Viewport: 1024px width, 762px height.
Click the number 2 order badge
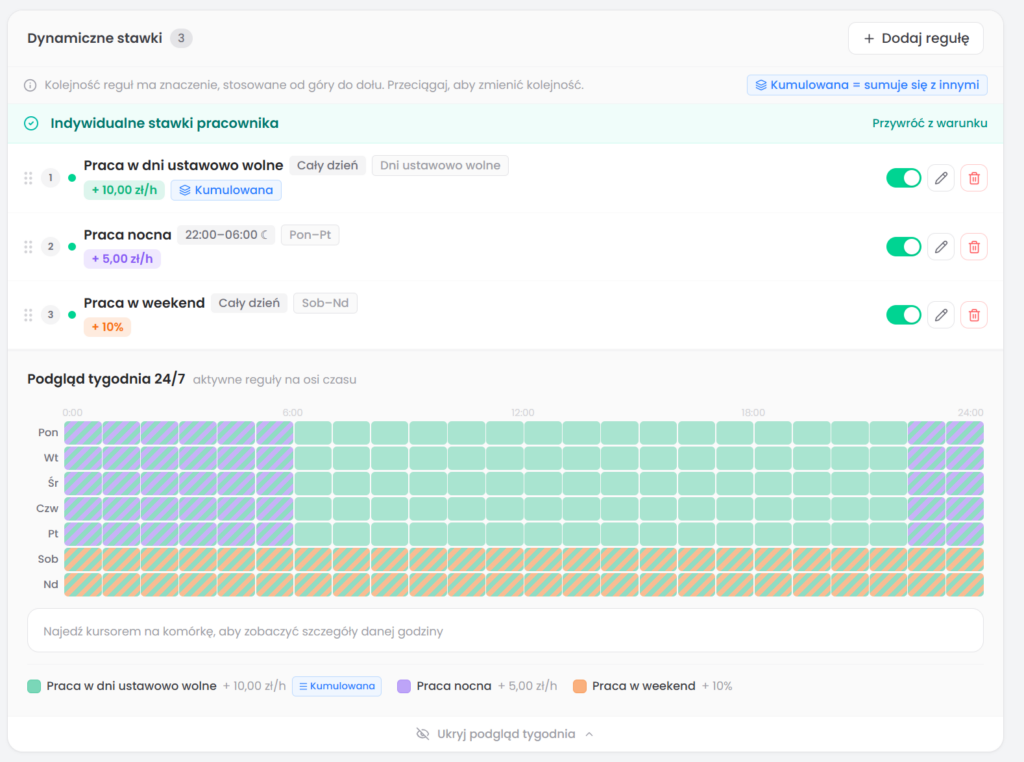tap(50, 247)
